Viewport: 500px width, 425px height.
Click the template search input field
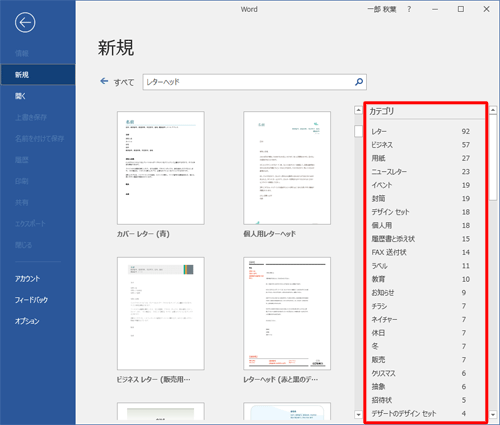click(249, 82)
